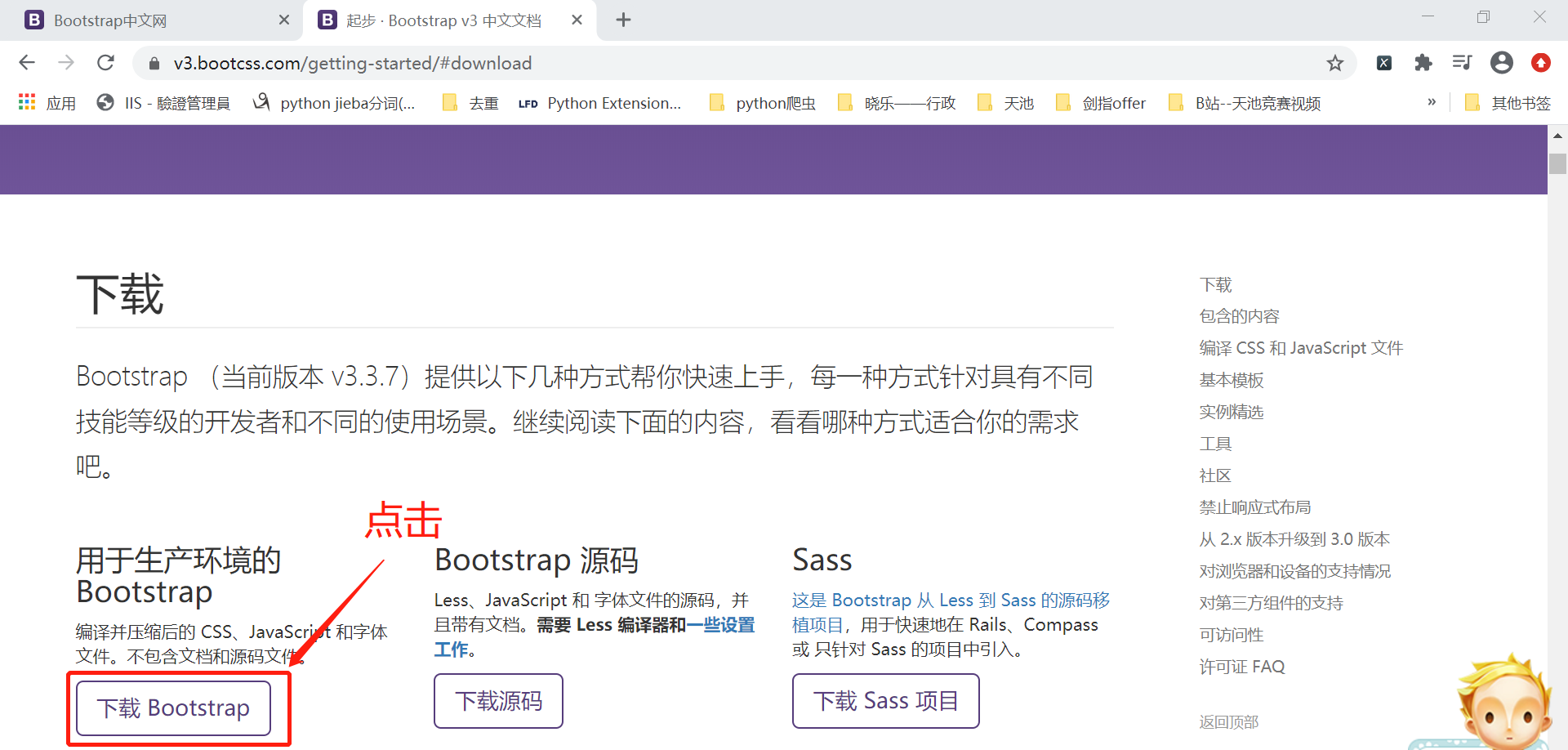Screen dimensions: 1568x750
Task: Go to 对第三方组件的支持 section
Action: pyautogui.click(x=1272, y=604)
